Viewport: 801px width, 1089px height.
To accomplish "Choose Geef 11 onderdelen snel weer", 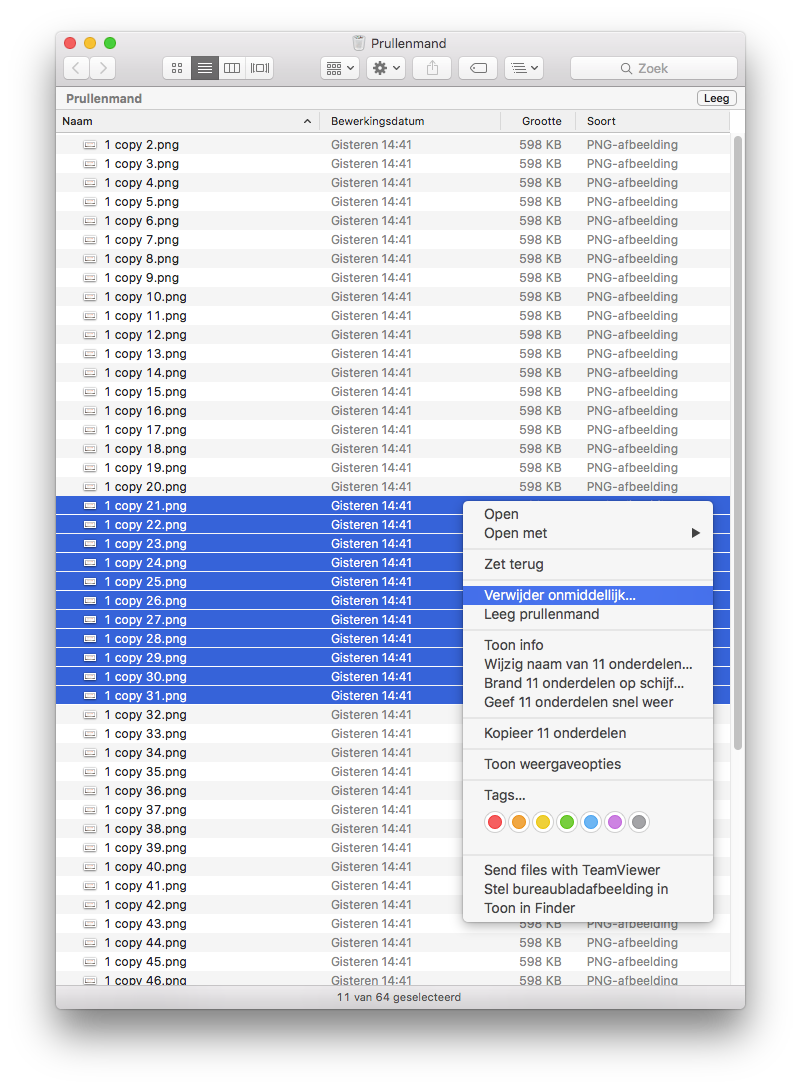I will click(588, 701).
